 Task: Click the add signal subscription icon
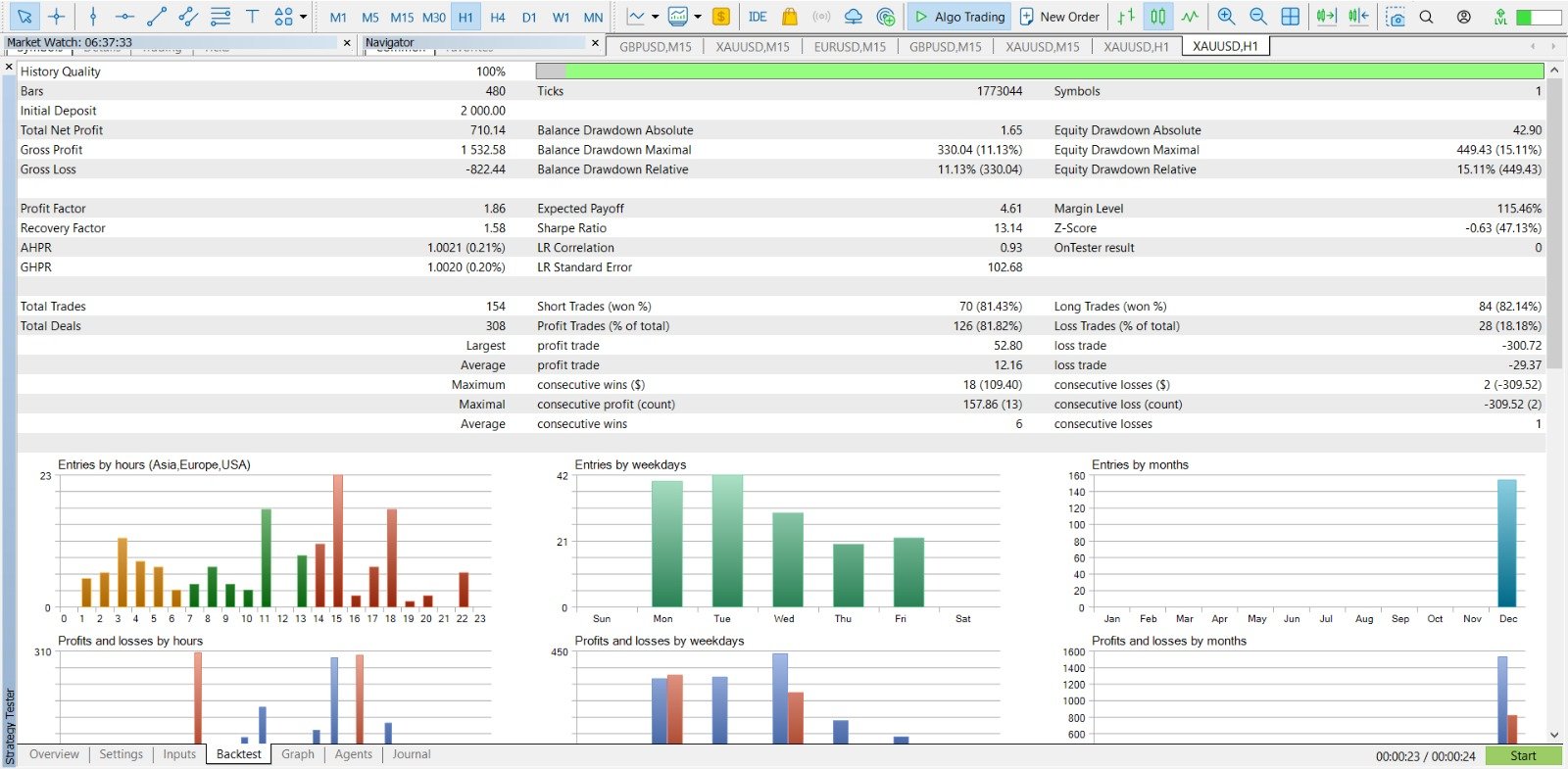886,17
